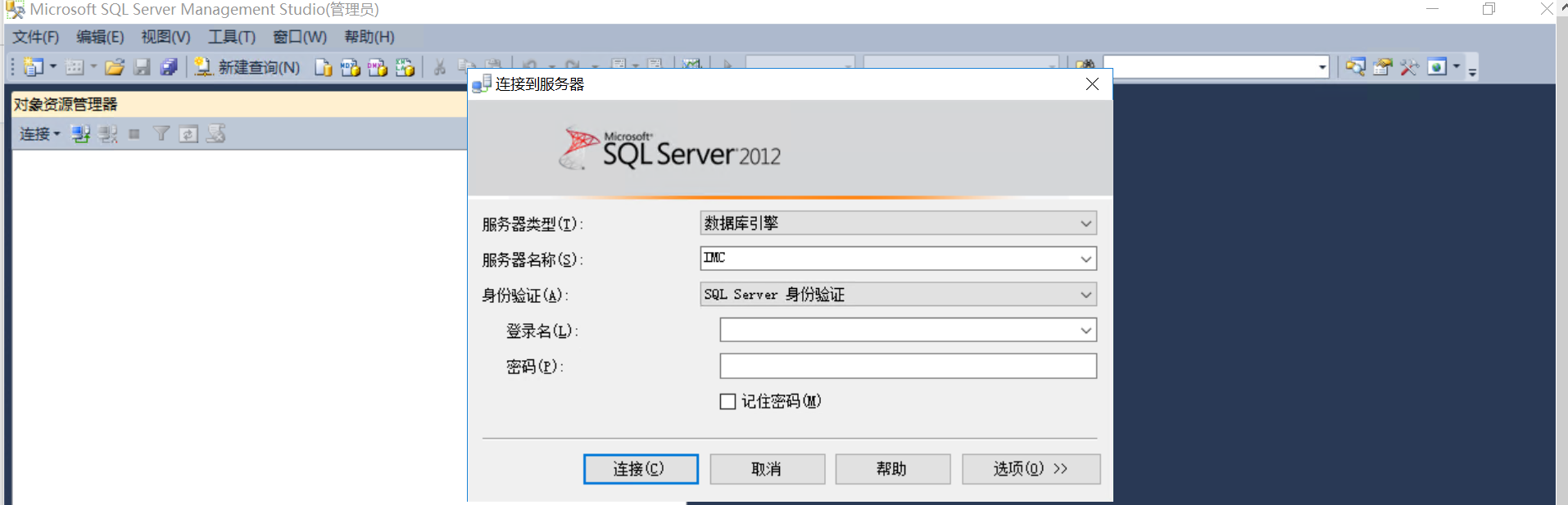Image resolution: width=1568 pixels, height=505 pixels.
Task: Click the Save All icon
Action: pos(170,67)
